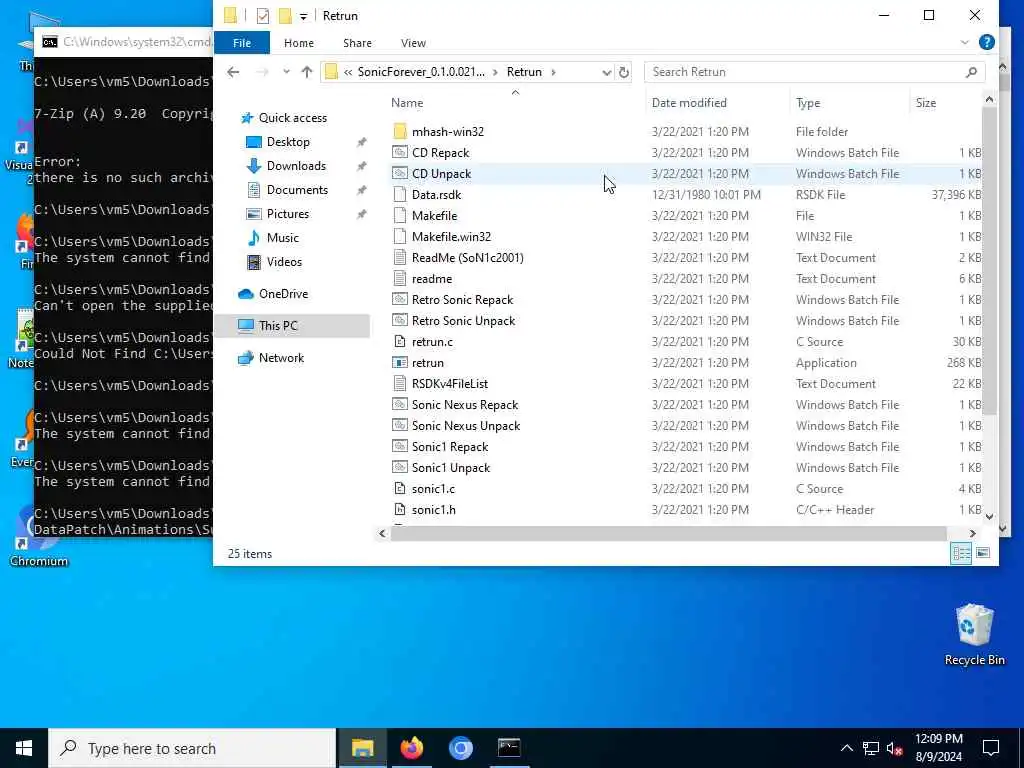Open the mhash-win32 folder icon
This screenshot has width=1024, height=768.
coord(400,131)
